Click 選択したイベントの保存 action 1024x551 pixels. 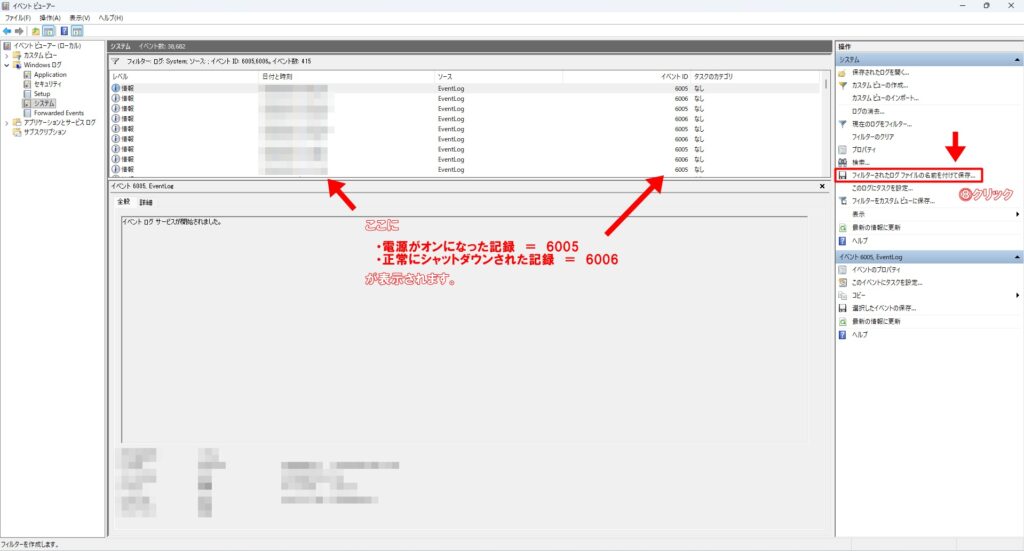pyautogui.click(x=884, y=307)
